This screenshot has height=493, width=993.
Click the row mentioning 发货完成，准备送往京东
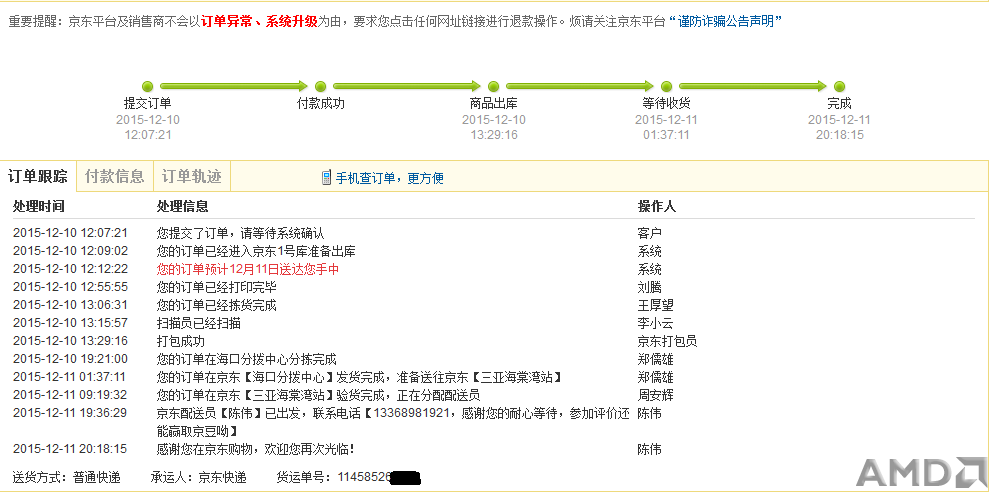[493, 377]
